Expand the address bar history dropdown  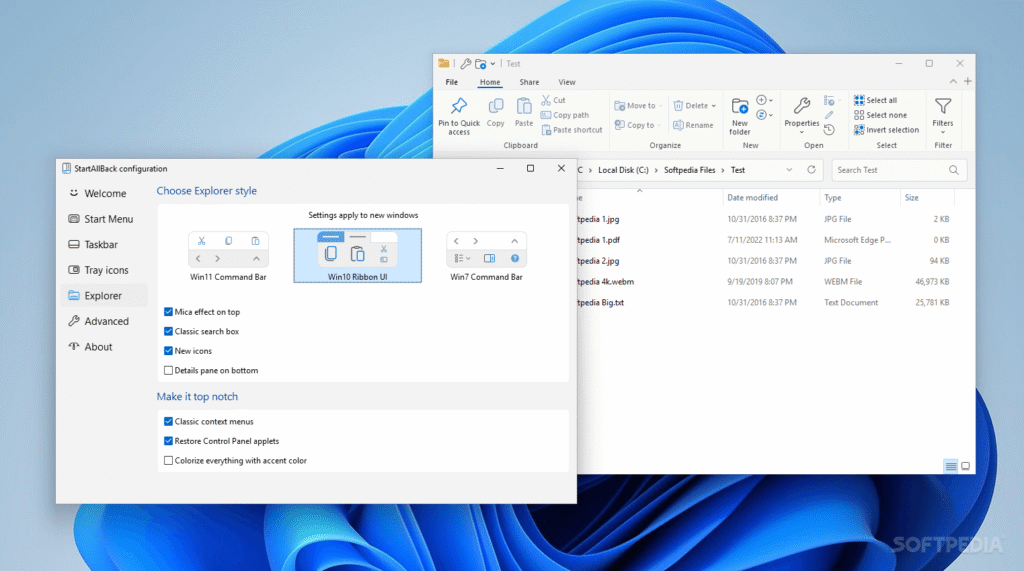[789, 170]
